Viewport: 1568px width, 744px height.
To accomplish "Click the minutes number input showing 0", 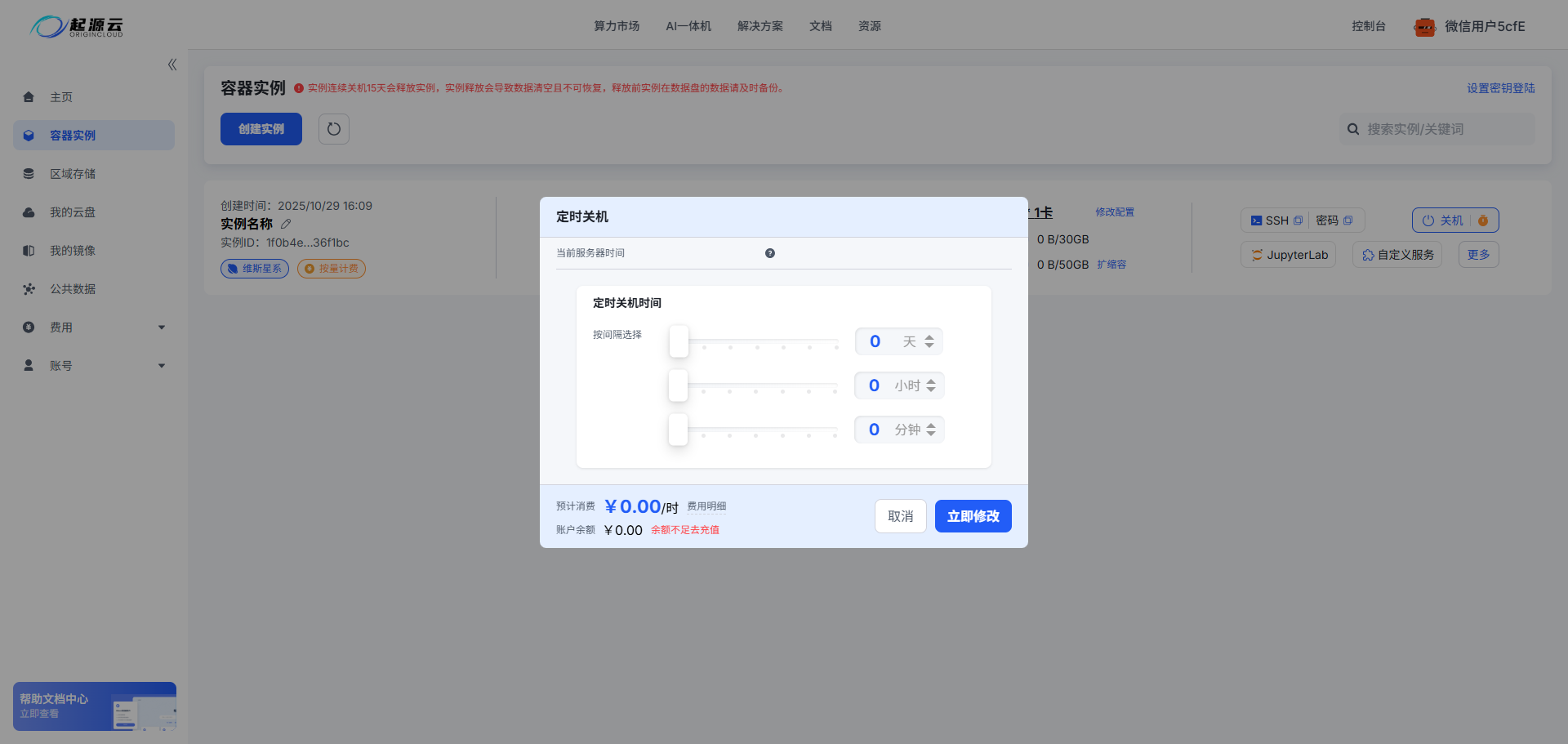I will [x=874, y=430].
